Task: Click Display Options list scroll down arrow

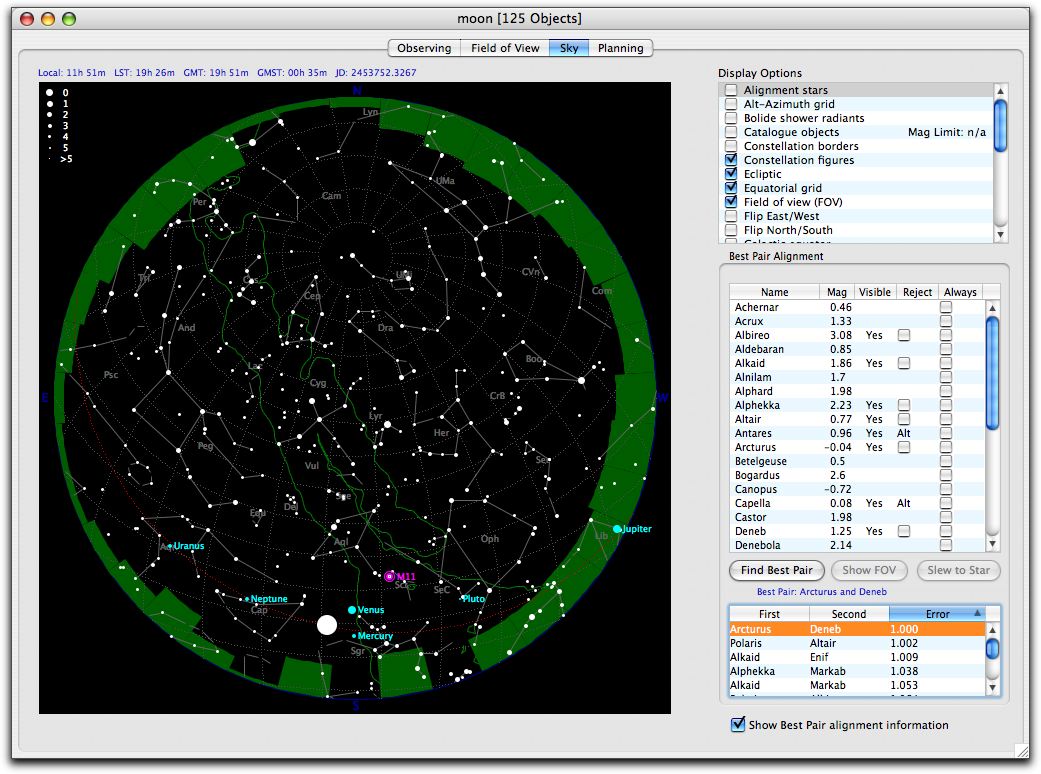Action: coord(1000,235)
